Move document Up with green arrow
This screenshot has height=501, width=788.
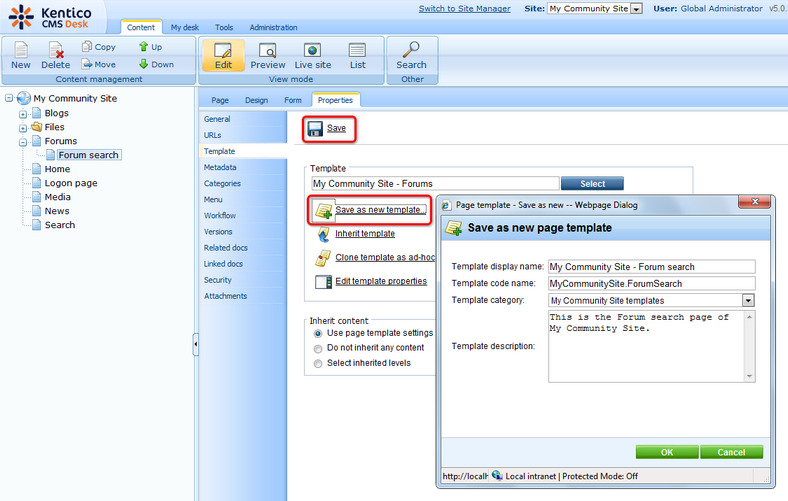point(143,46)
